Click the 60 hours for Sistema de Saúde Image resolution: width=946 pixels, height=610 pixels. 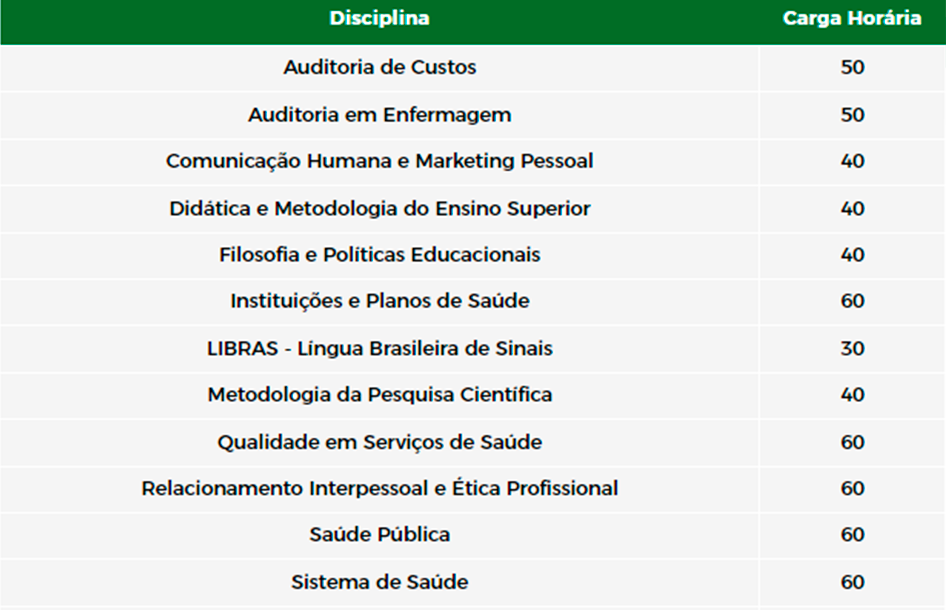click(852, 582)
